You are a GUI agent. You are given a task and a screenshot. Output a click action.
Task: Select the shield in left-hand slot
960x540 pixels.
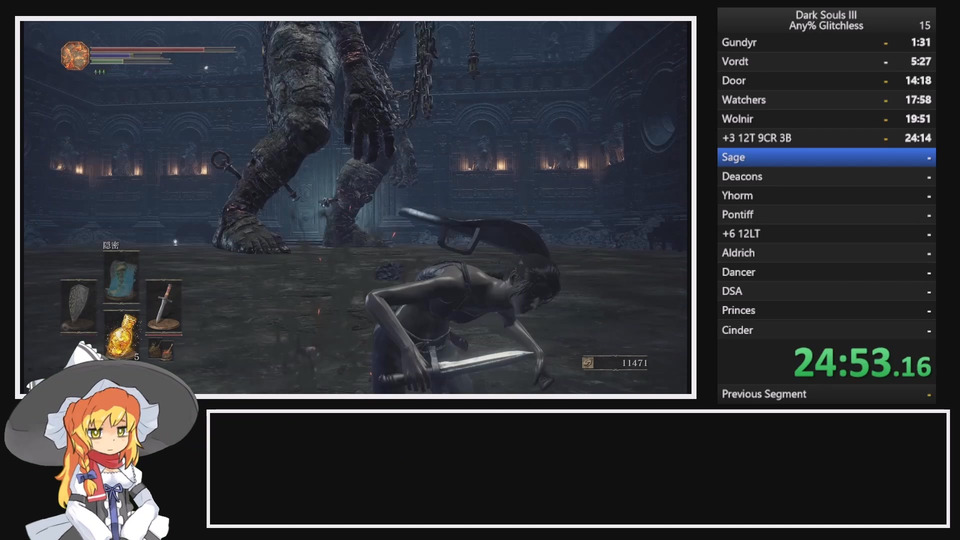78,306
